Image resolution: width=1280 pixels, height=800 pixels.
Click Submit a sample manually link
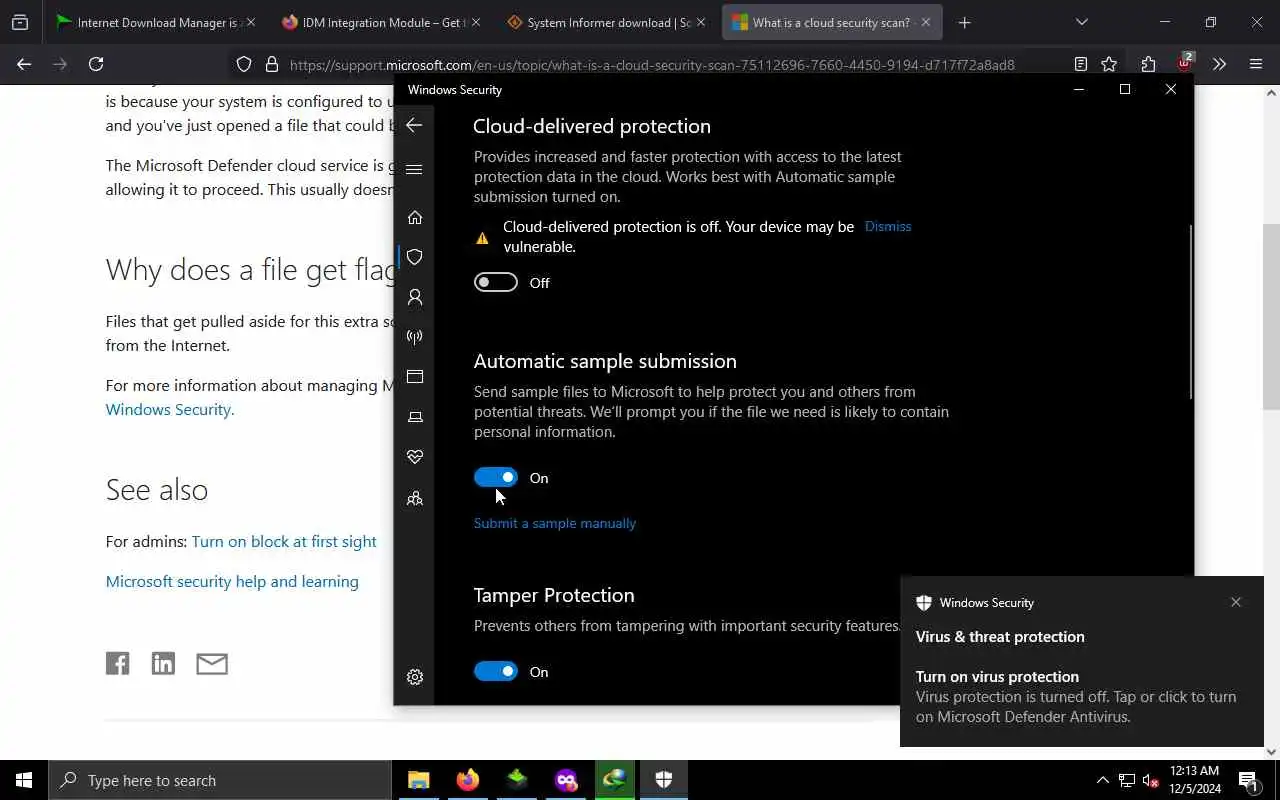pyautogui.click(x=555, y=523)
